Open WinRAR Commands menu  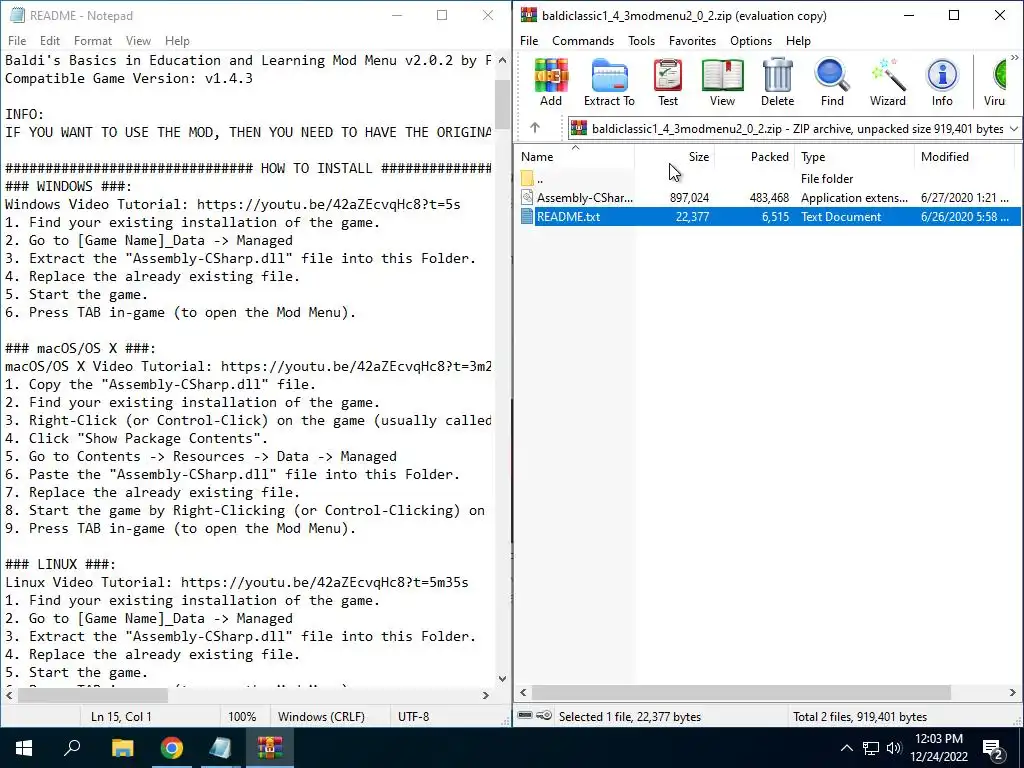pyautogui.click(x=583, y=40)
